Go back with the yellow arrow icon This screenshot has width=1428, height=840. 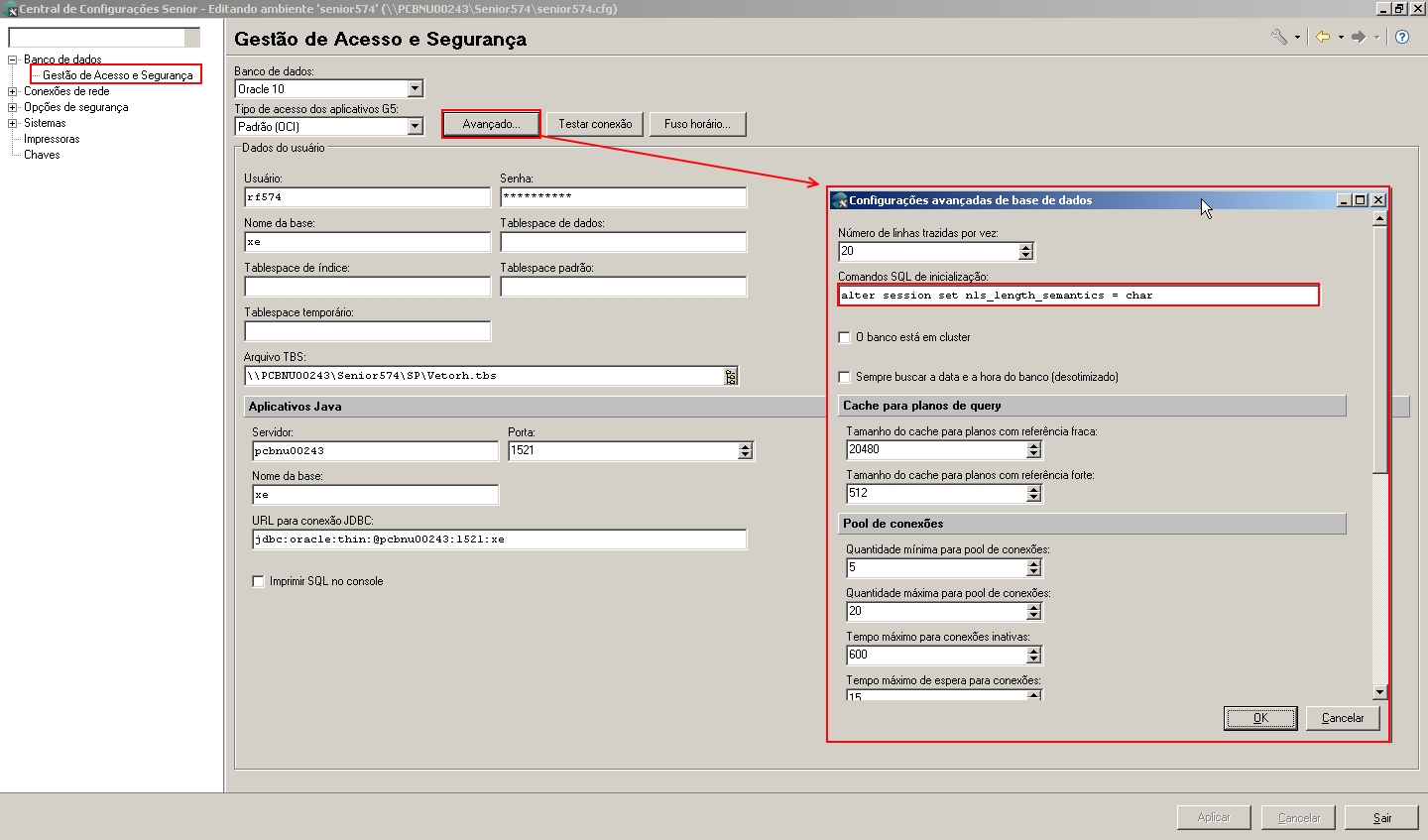pyautogui.click(x=1323, y=37)
